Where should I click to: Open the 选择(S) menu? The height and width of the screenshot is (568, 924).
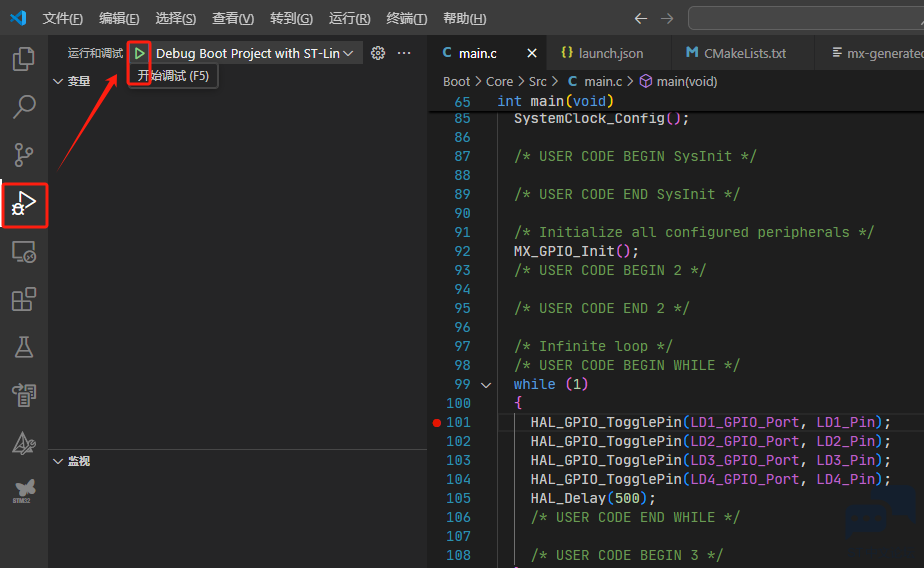coord(176,19)
